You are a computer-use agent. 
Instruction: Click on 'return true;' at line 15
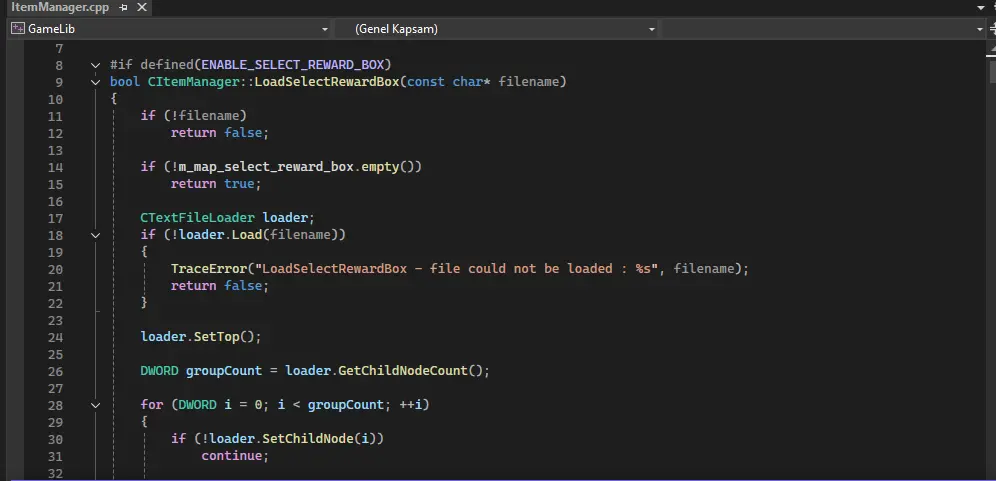pos(216,184)
